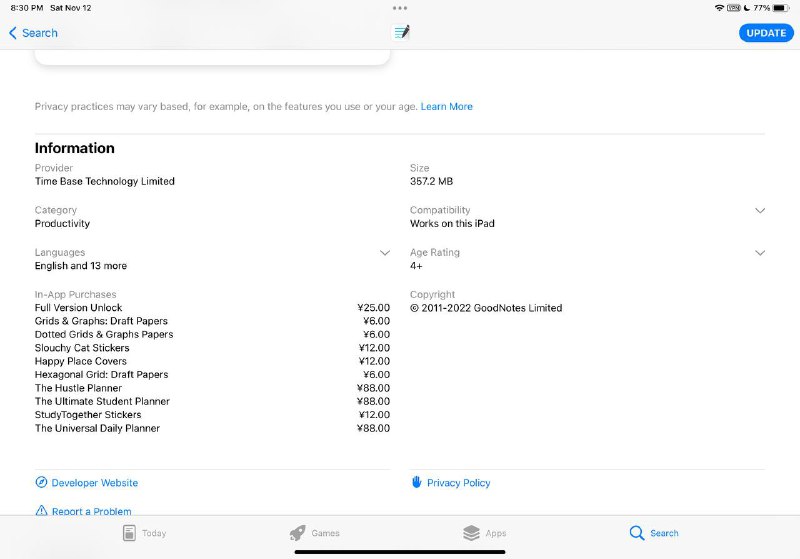Tap the GoodNotes Limited copyright text
This screenshot has height=559, width=800.
tap(486, 308)
